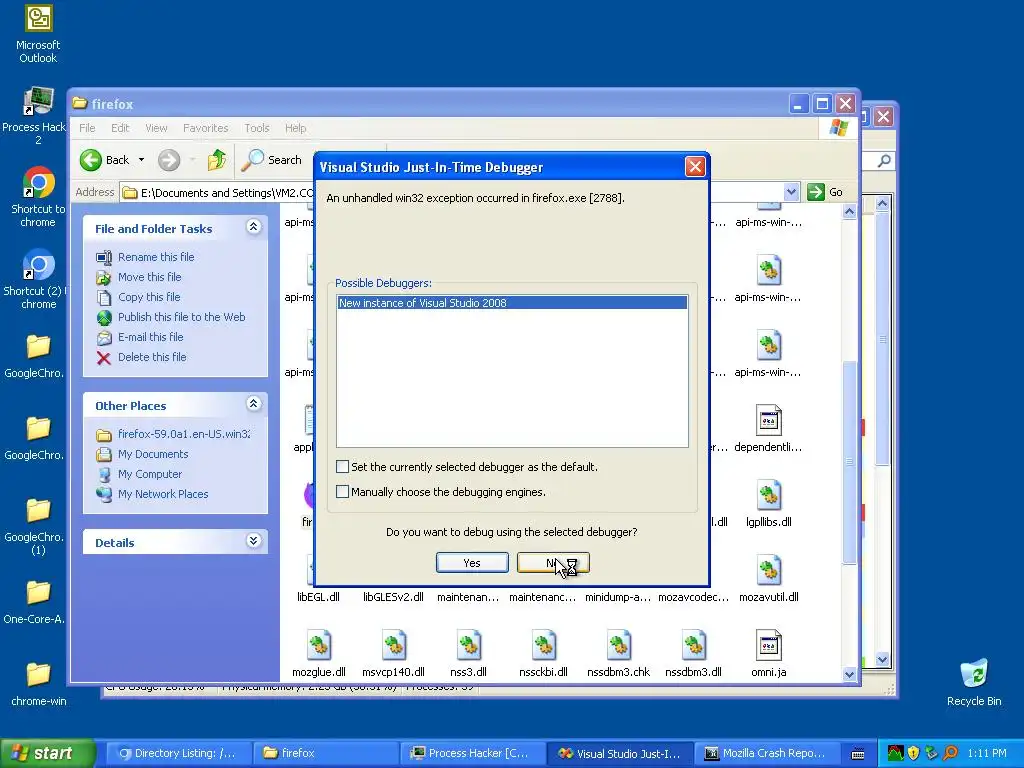The width and height of the screenshot is (1024, 768).
Task: Open the File menu in firefox window
Action: click(x=88, y=128)
